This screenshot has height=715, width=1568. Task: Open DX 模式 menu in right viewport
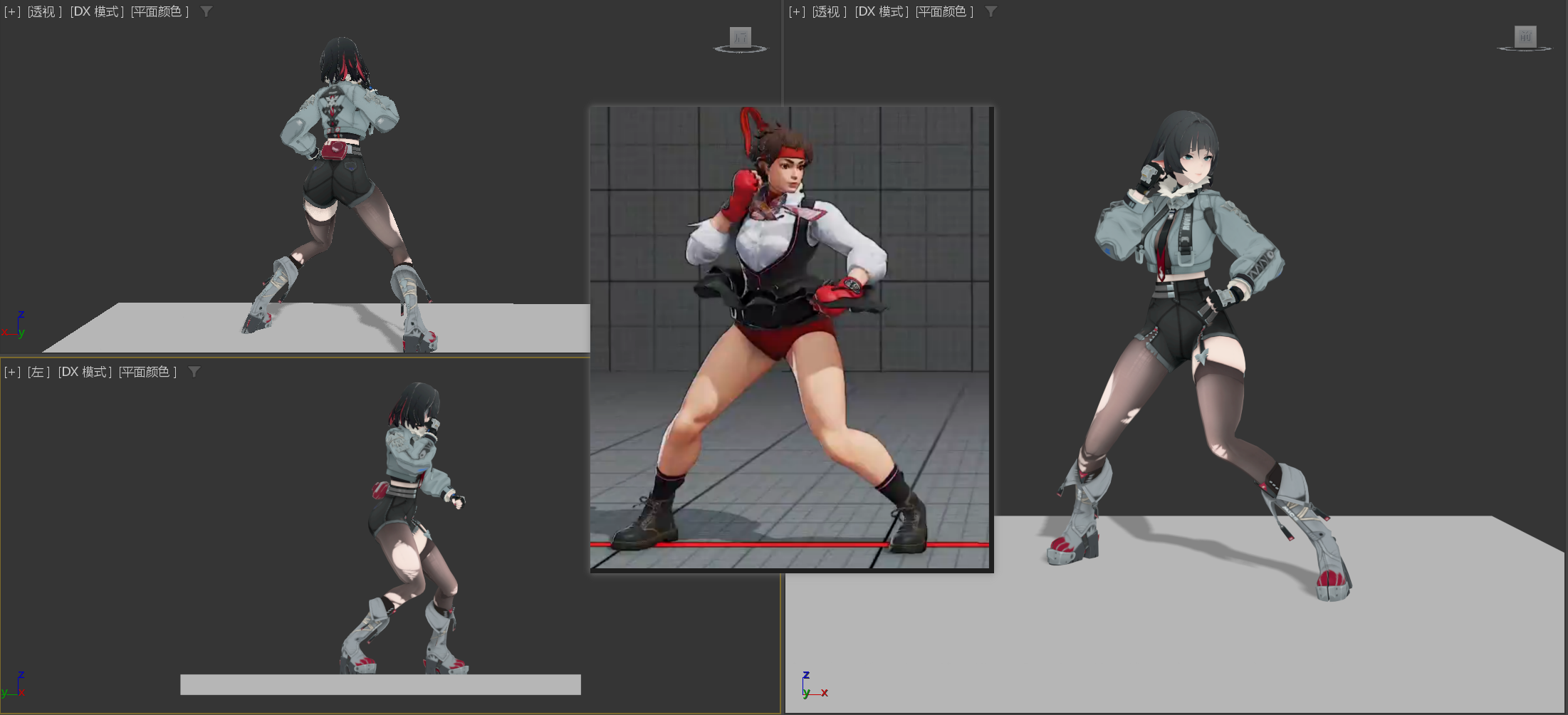coord(882,11)
